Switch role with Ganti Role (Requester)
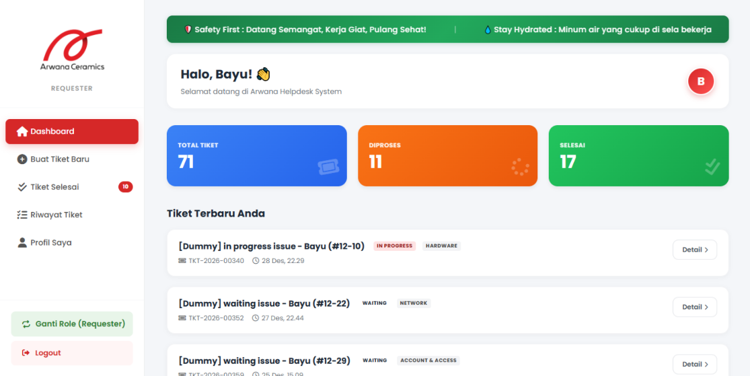750x376 pixels. pos(72,324)
